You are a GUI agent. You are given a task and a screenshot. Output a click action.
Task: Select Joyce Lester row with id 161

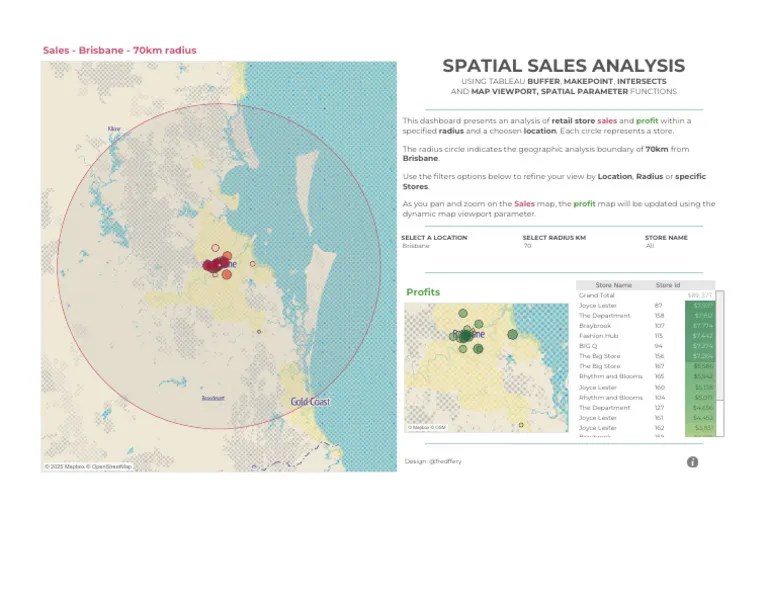click(x=646, y=418)
